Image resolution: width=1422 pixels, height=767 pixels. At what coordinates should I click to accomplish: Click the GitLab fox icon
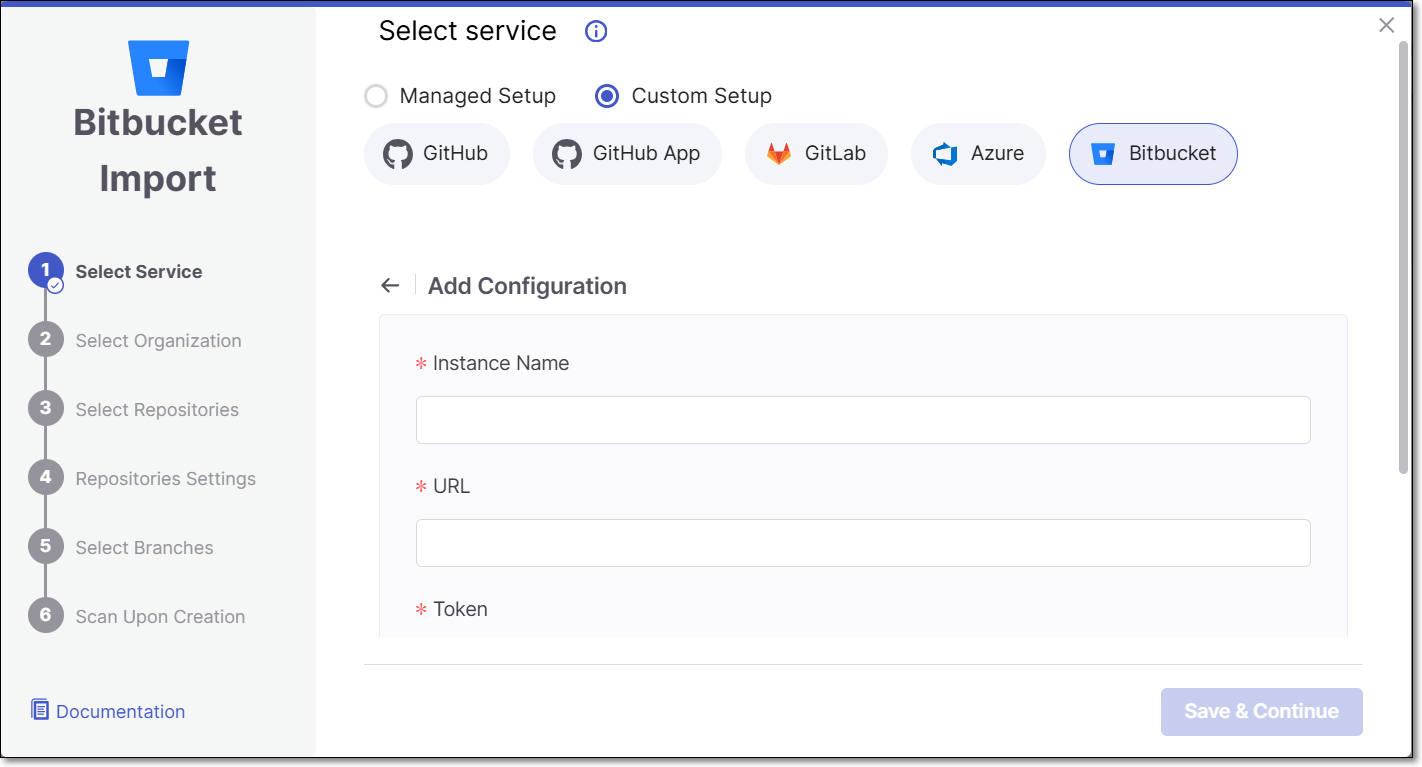click(778, 154)
